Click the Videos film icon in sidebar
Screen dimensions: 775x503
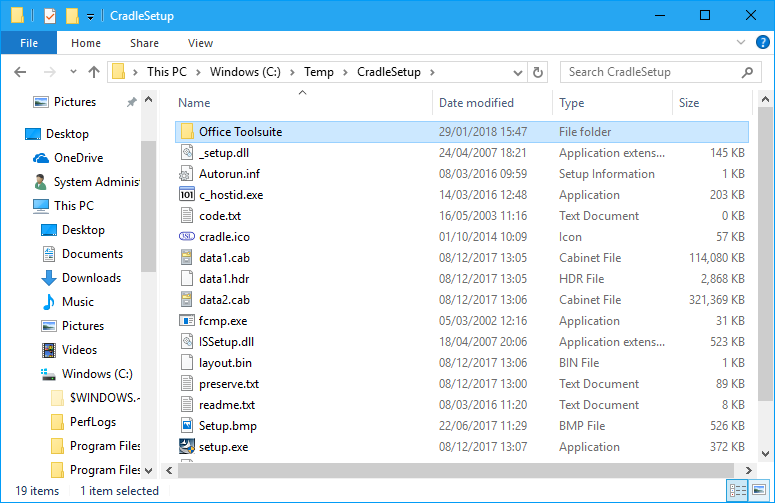click(48, 350)
